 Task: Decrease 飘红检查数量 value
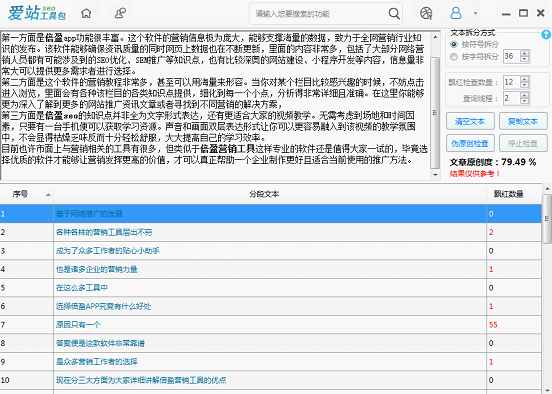pyautogui.click(x=525, y=85)
